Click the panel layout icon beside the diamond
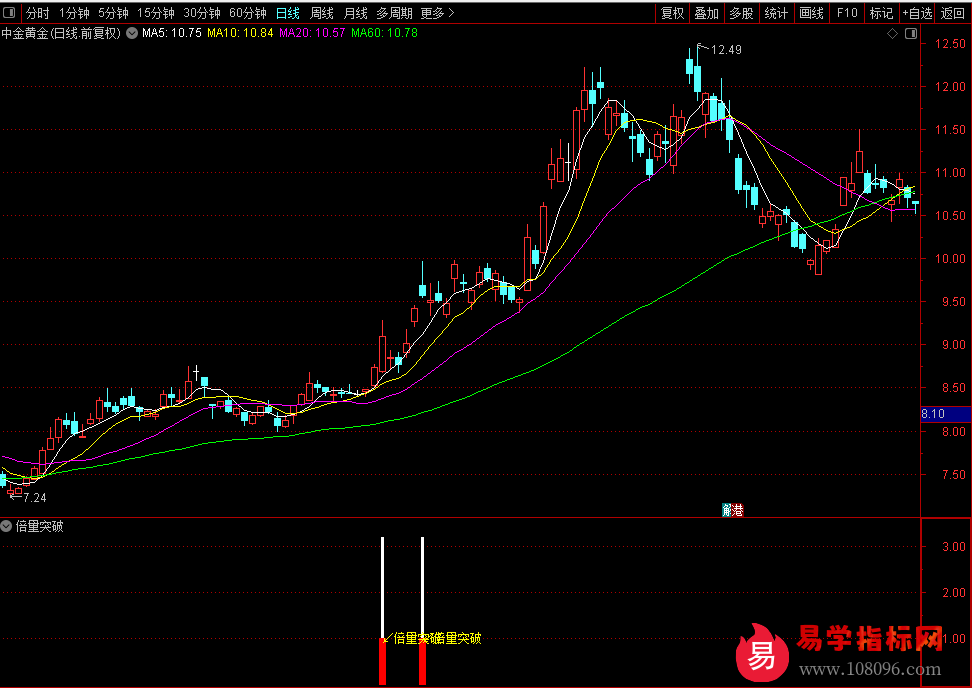The height and width of the screenshot is (688, 972). (x=910, y=34)
